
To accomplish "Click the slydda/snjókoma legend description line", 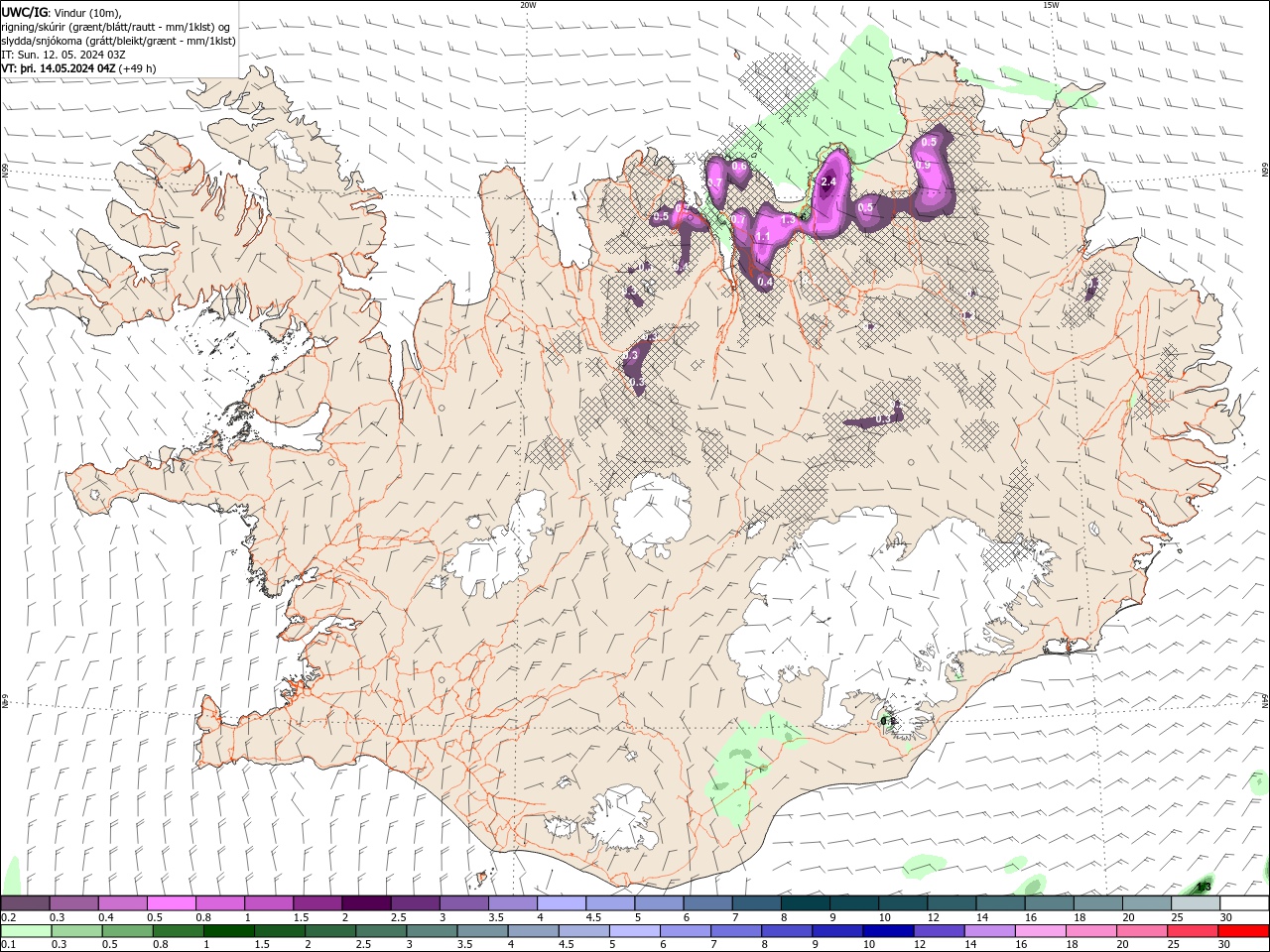I will (x=118, y=41).
